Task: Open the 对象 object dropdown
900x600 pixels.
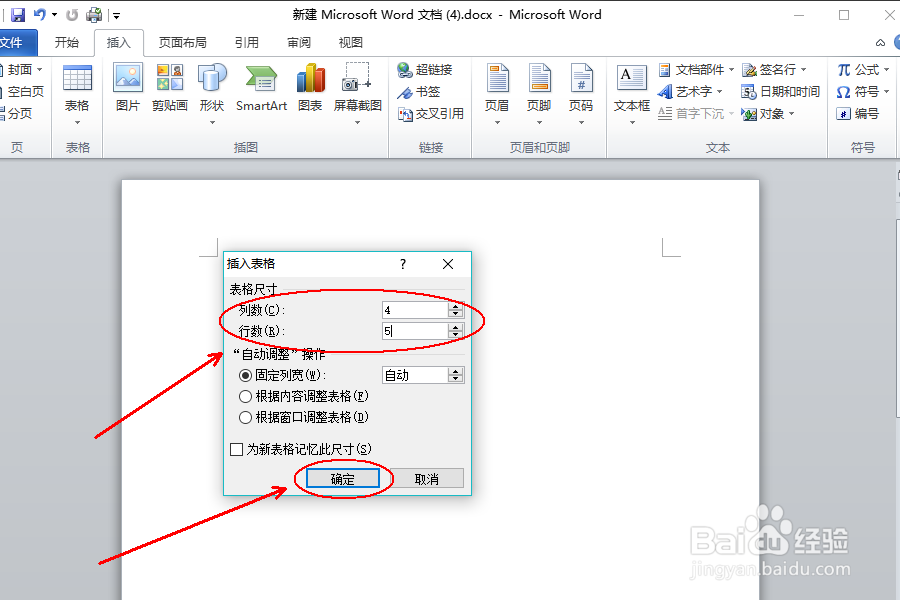Action: coord(768,114)
